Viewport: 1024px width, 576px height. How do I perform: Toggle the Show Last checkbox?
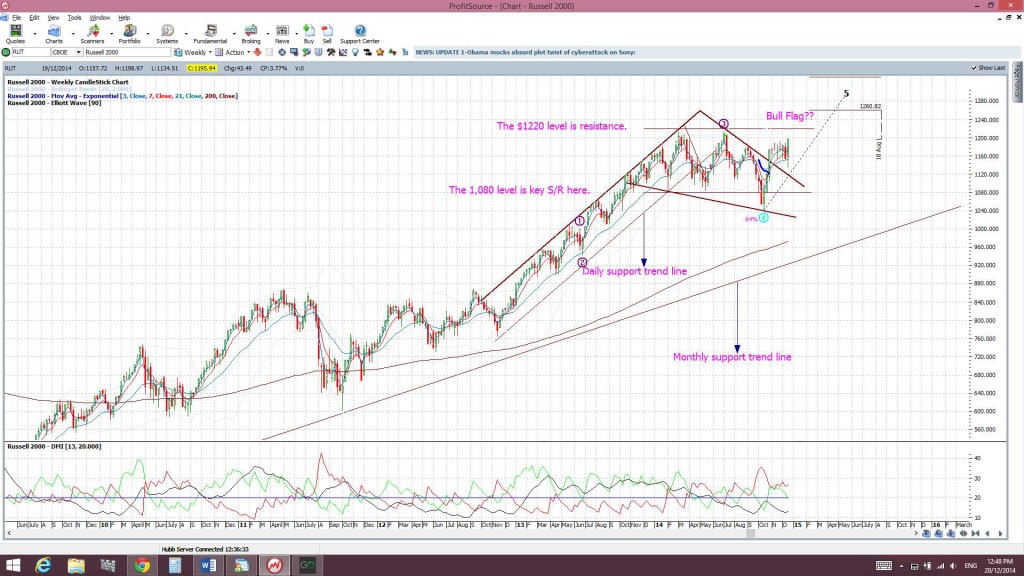point(974,68)
